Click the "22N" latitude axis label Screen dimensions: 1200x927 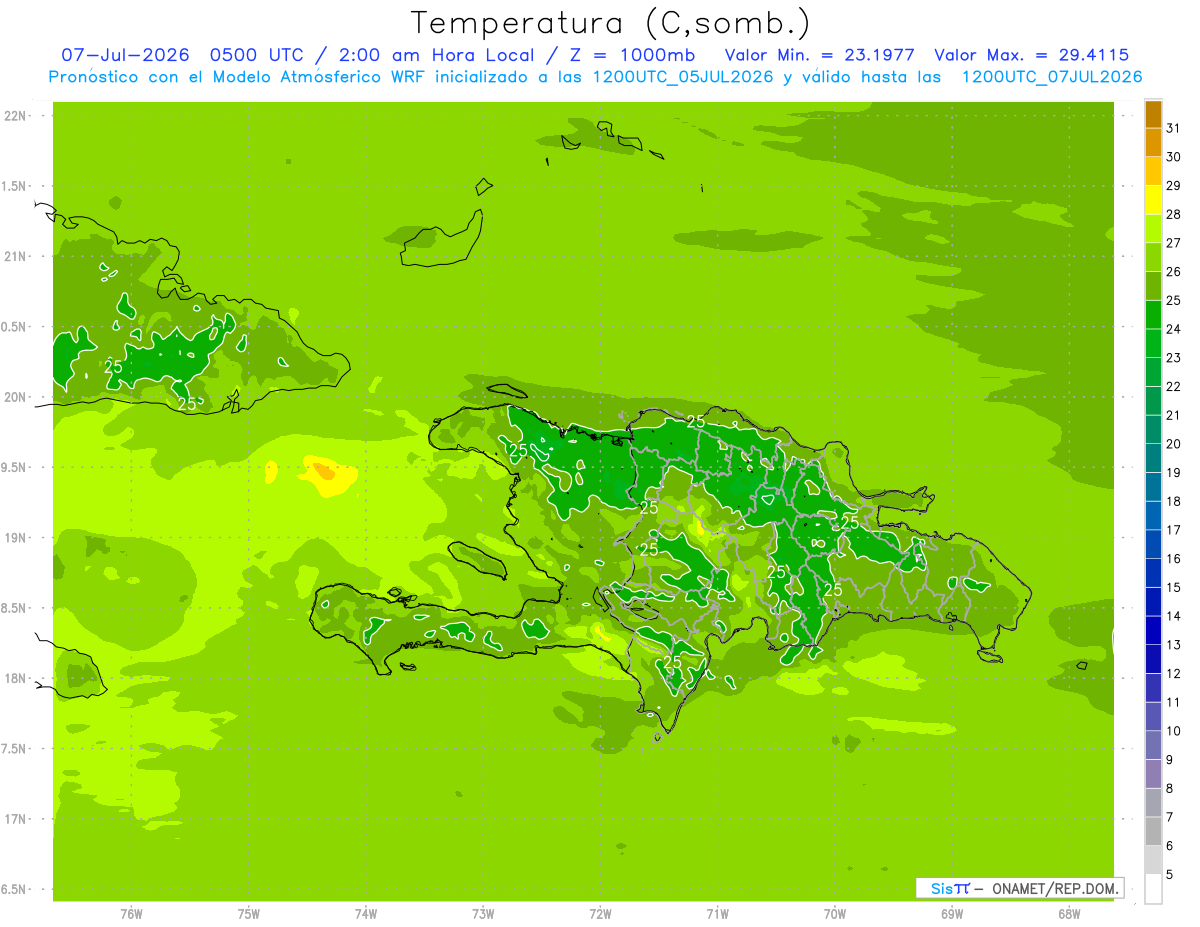click(14, 116)
